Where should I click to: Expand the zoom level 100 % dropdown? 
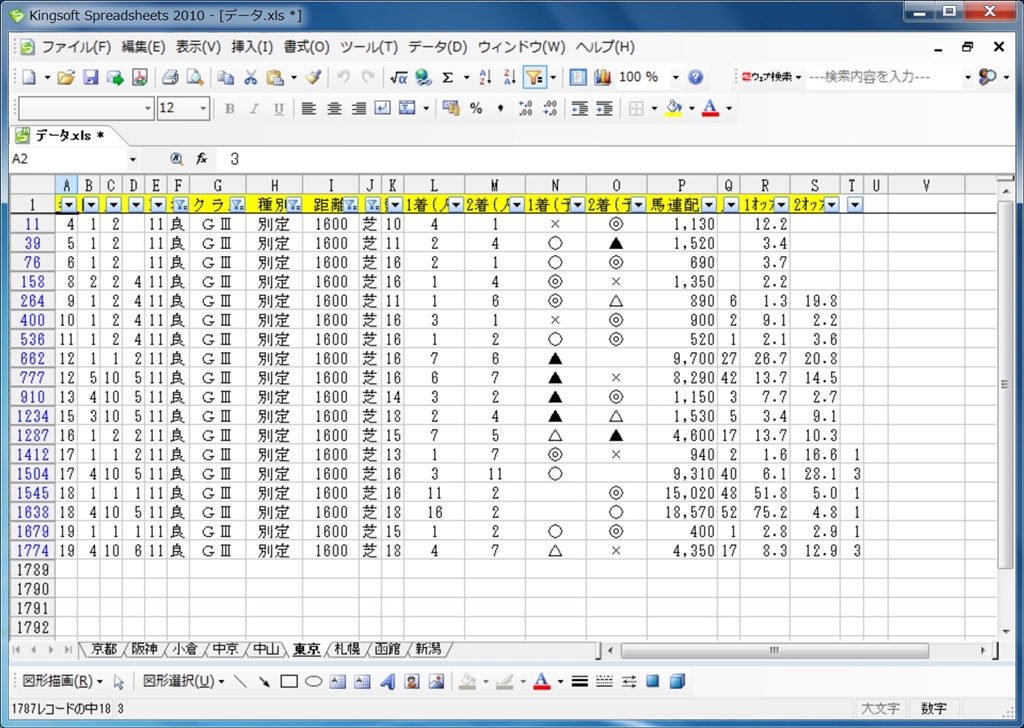tap(675, 77)
